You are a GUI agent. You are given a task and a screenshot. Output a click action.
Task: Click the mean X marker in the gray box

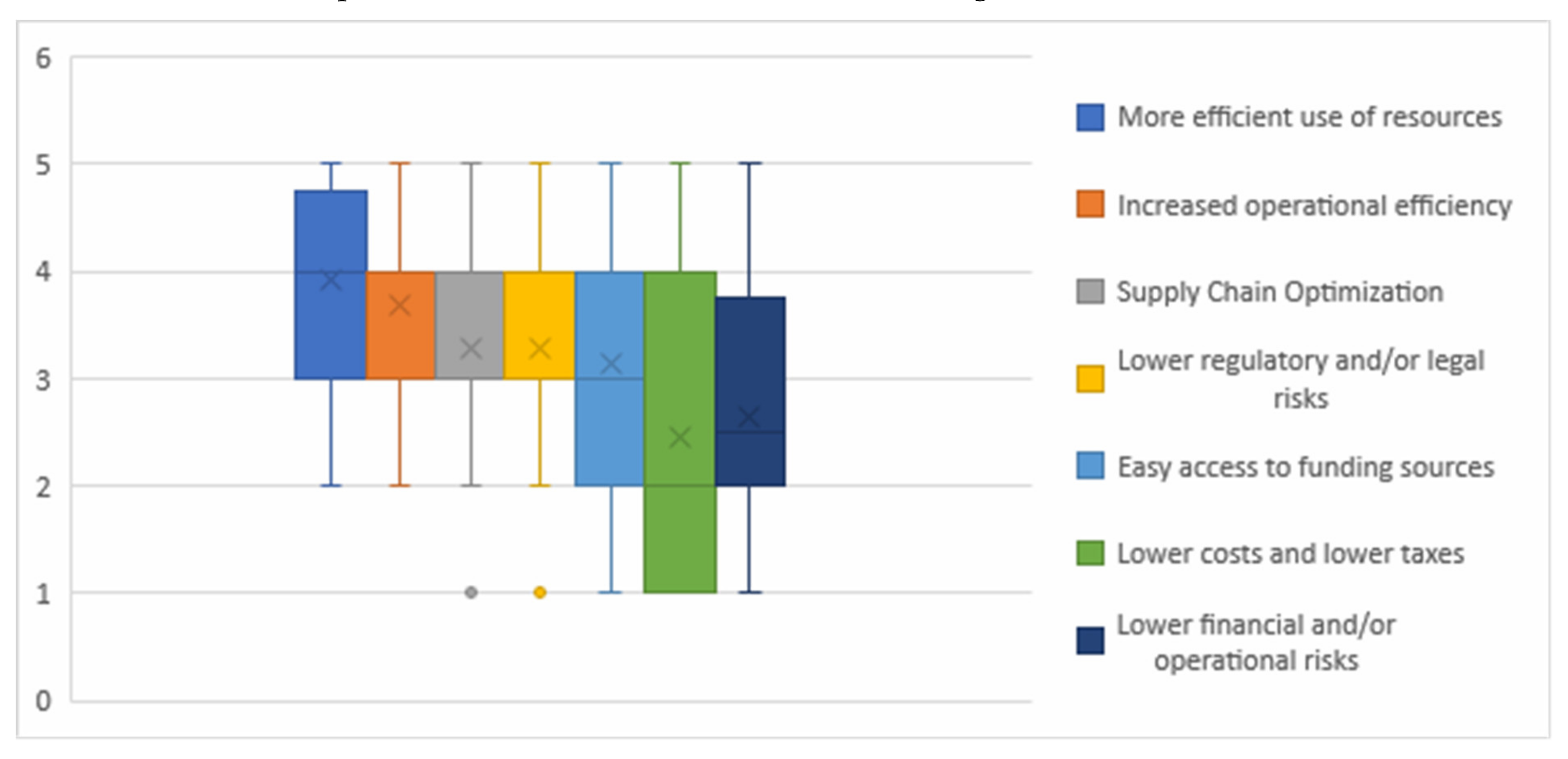pyautogui.click(x=471, y=349)
